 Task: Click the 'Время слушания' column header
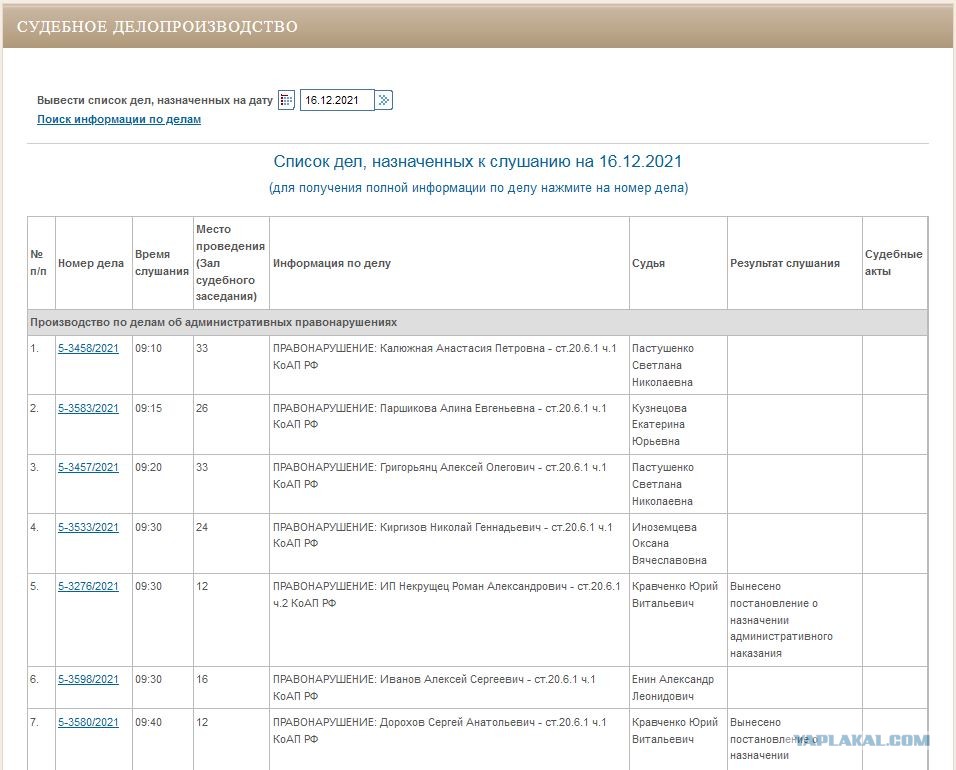(x=162, y=263)
